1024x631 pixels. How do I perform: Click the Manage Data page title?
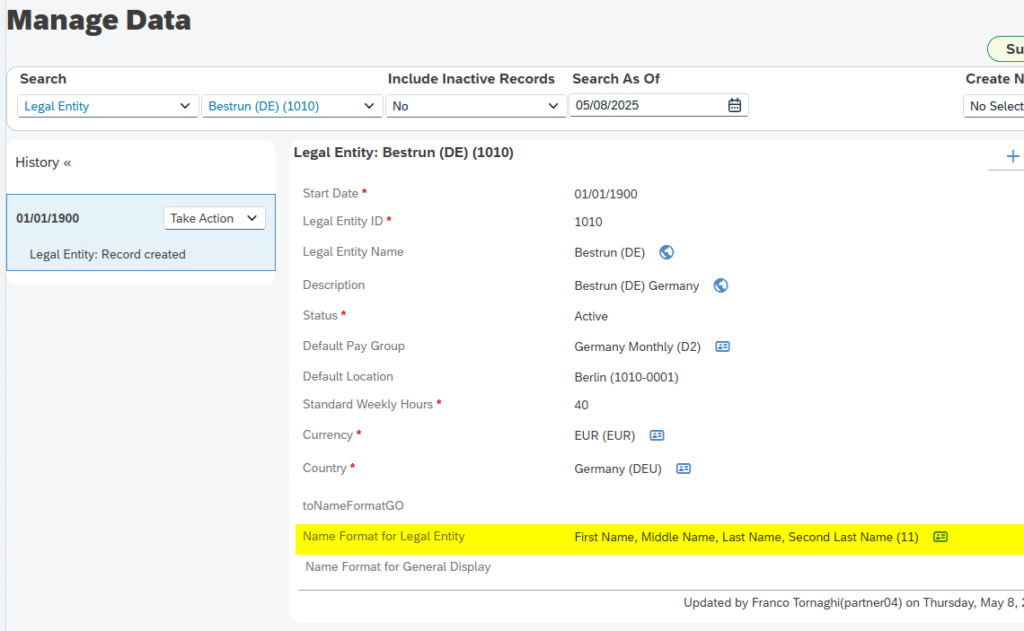[99, 20]
